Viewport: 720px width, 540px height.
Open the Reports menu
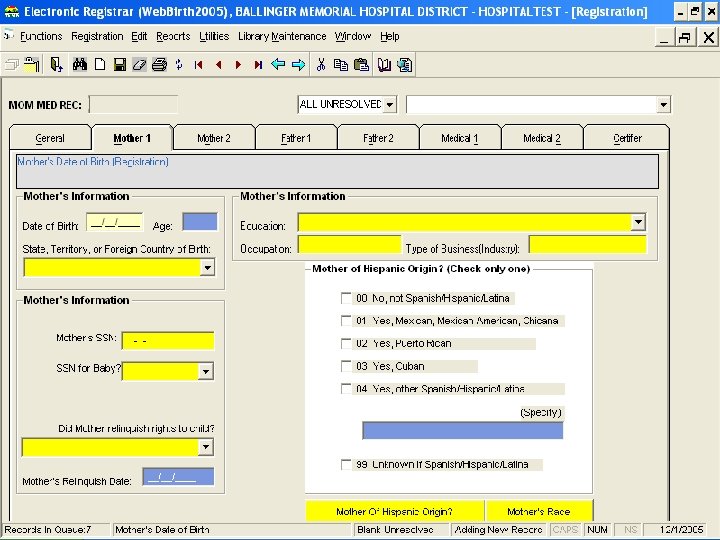point(173,36)
